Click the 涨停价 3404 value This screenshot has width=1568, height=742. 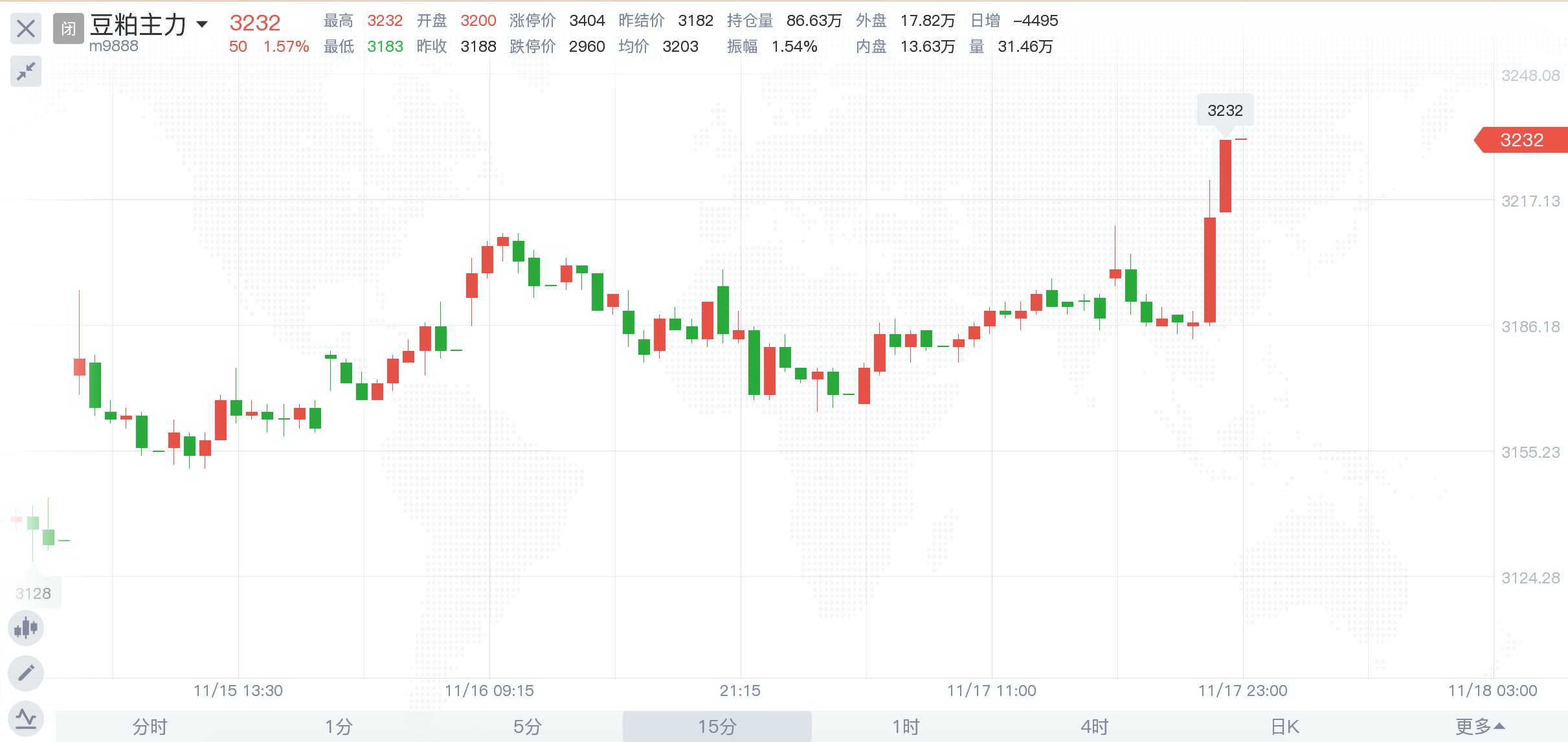(587, 21)
